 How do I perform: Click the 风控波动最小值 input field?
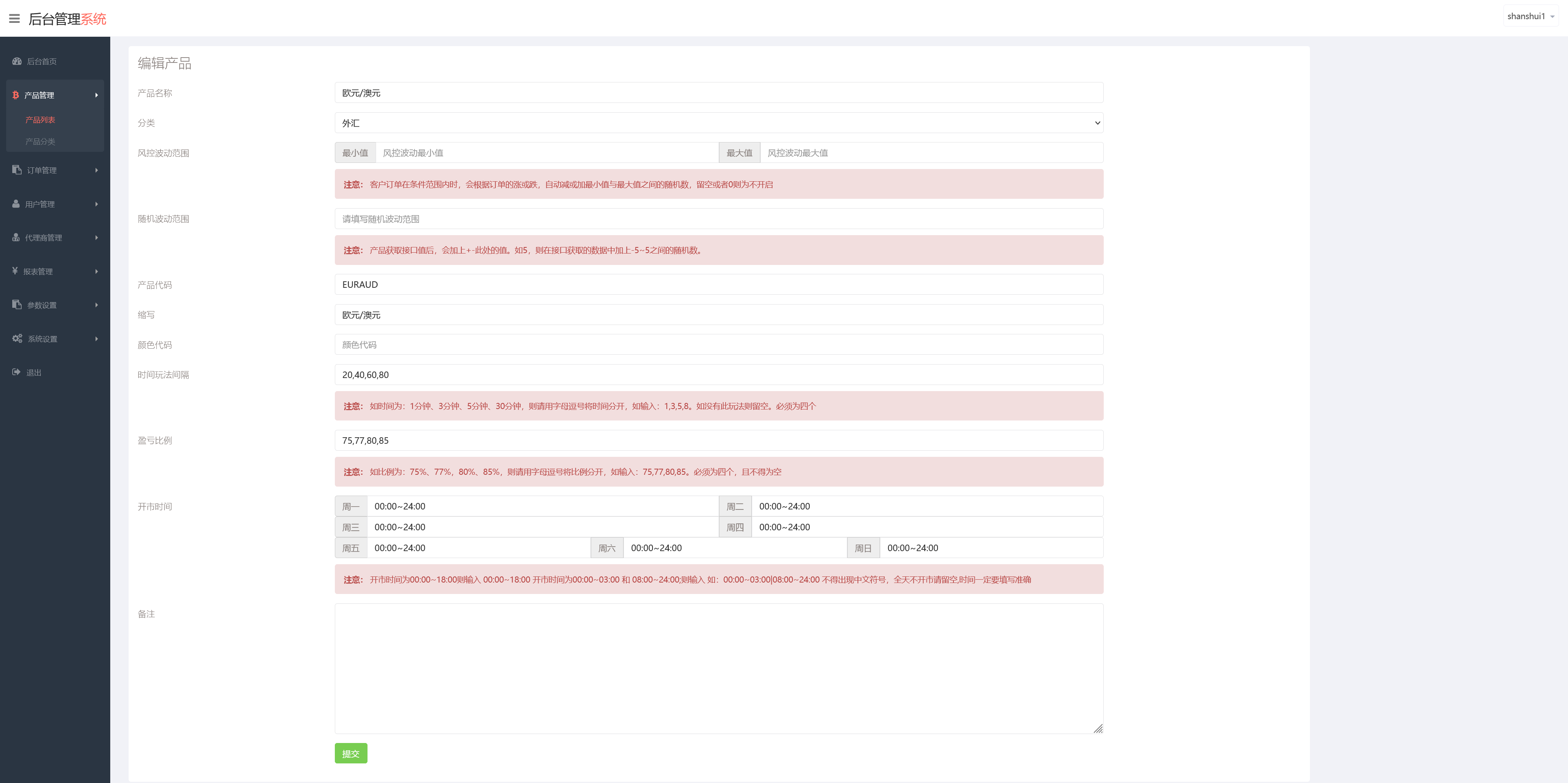tap(547, 153)
